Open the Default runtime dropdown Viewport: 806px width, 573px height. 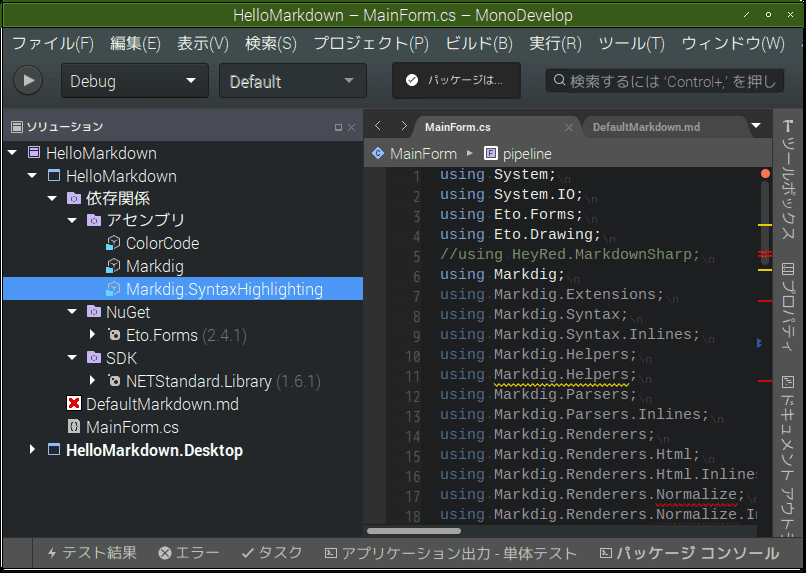[x=292, y=81]
